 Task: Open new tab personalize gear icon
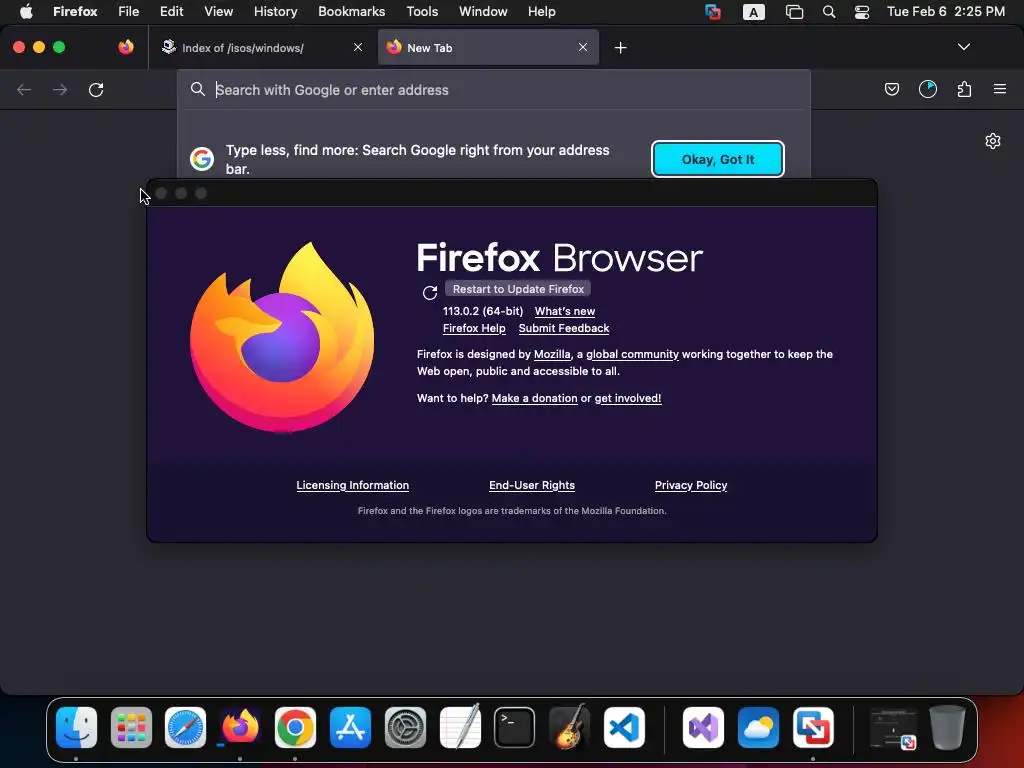coord(993,141)
